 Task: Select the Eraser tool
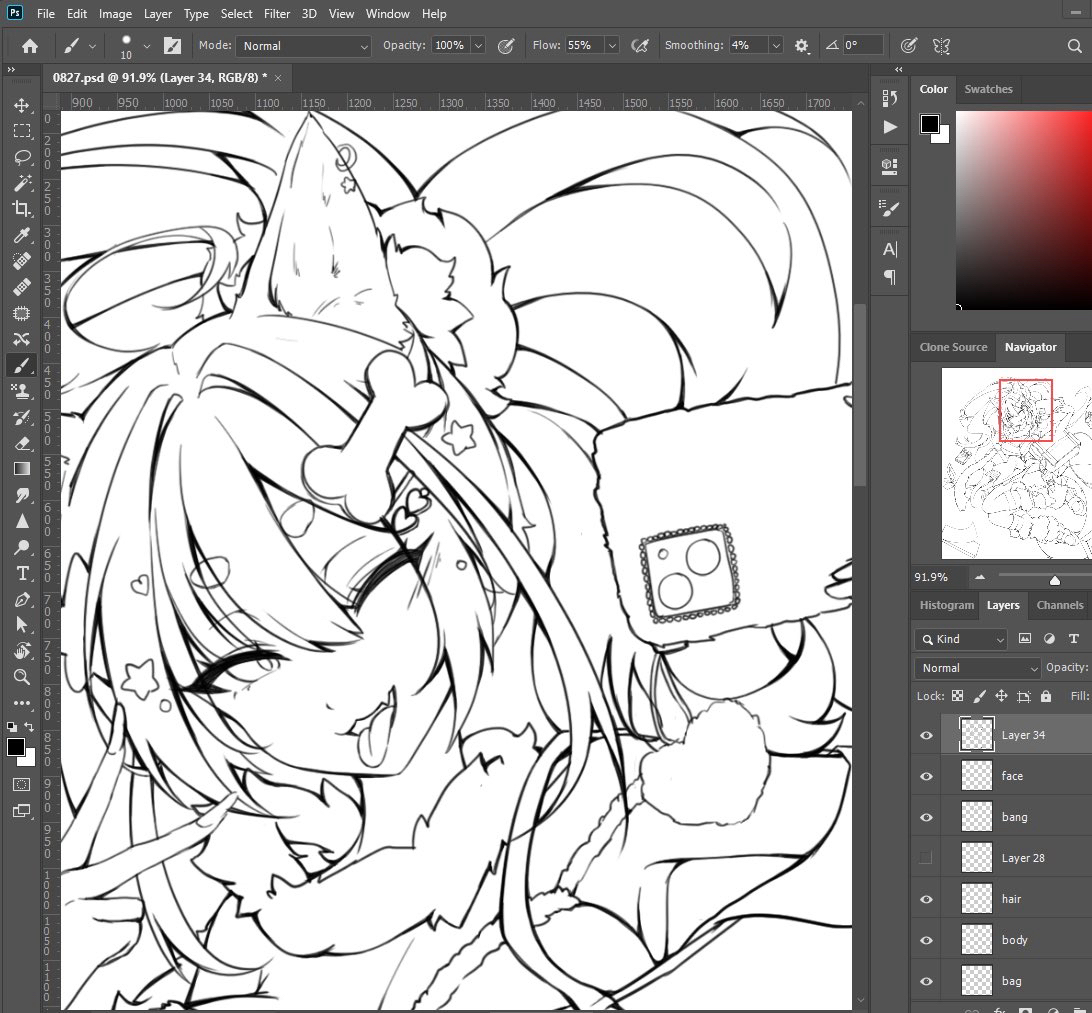coord(21,443)
